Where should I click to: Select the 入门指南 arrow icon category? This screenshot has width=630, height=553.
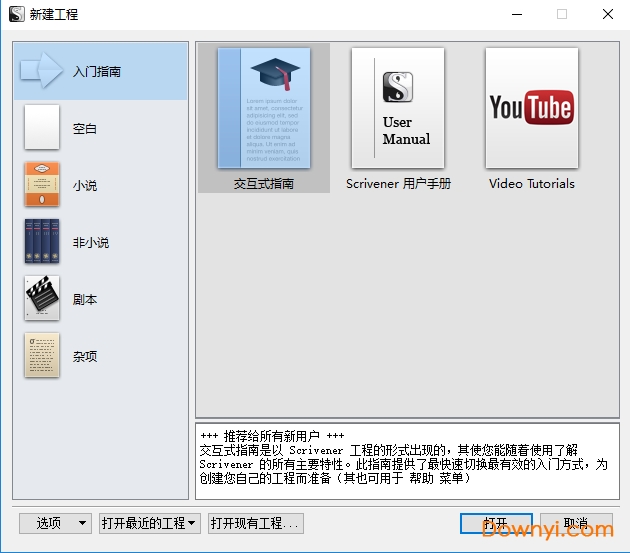coord(42,71)
